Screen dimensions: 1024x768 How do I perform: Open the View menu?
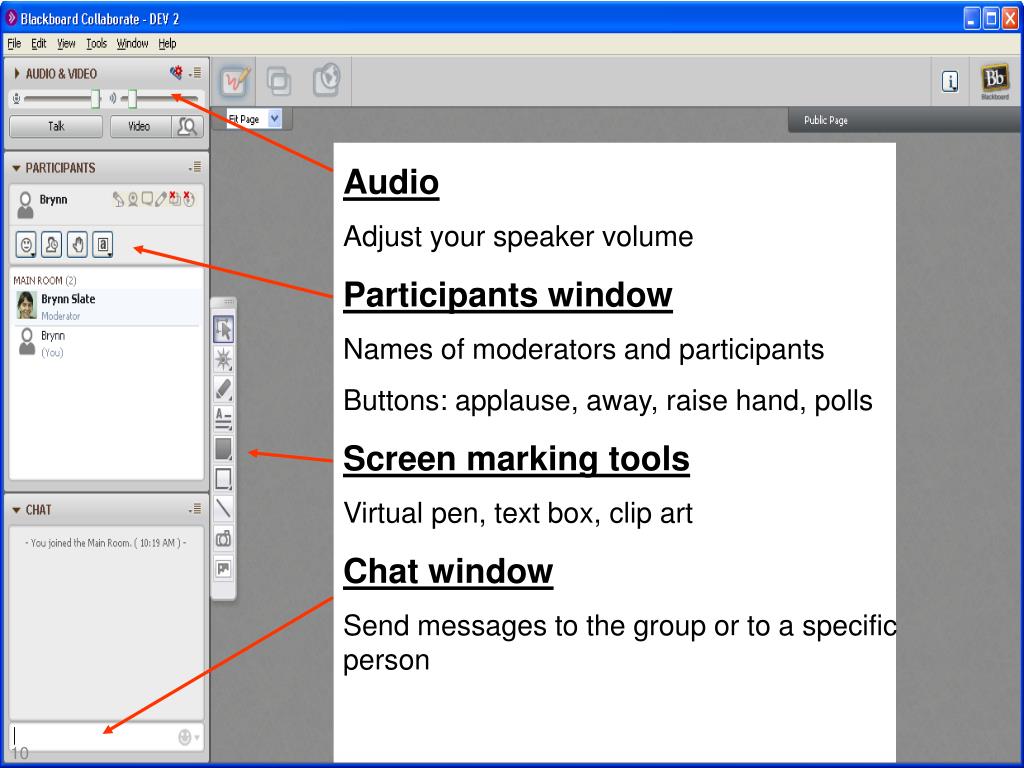[66, 43]
